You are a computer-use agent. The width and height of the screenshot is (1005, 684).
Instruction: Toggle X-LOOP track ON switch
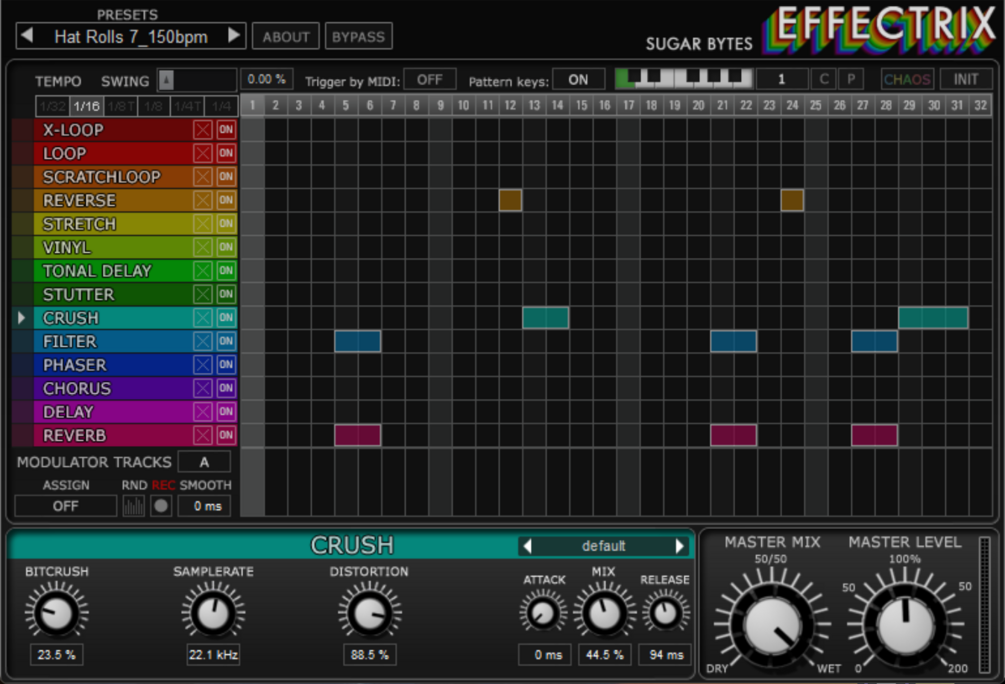(226, 129)
